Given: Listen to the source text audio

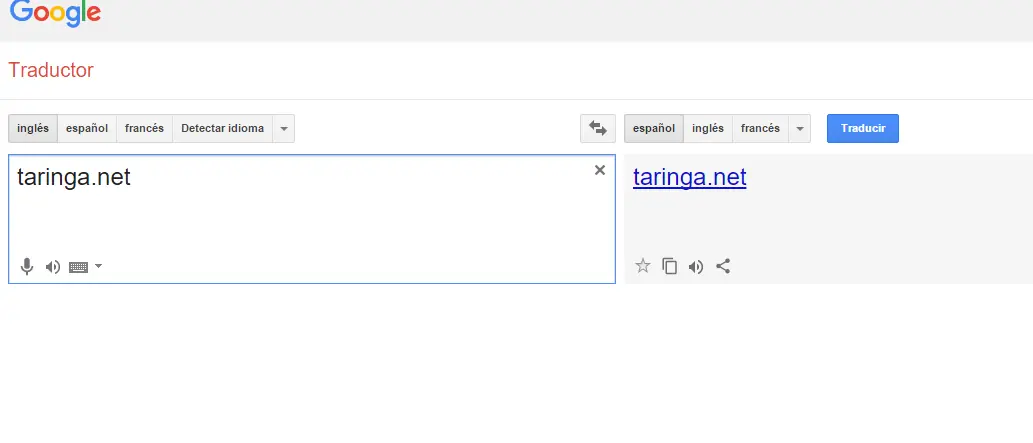Looking at the screenshot, I should pyautogui.click(x=53, y=267).
